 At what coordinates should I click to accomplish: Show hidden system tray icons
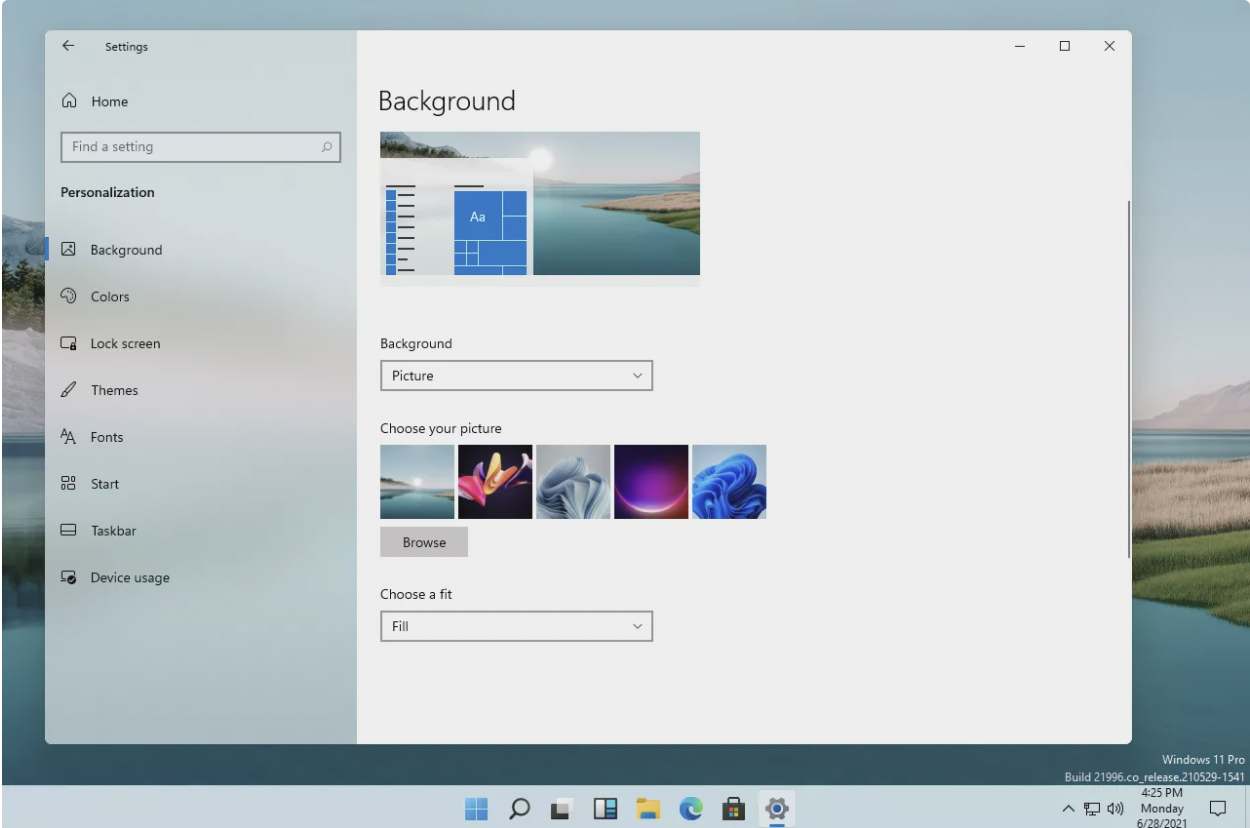[1068, 808]
